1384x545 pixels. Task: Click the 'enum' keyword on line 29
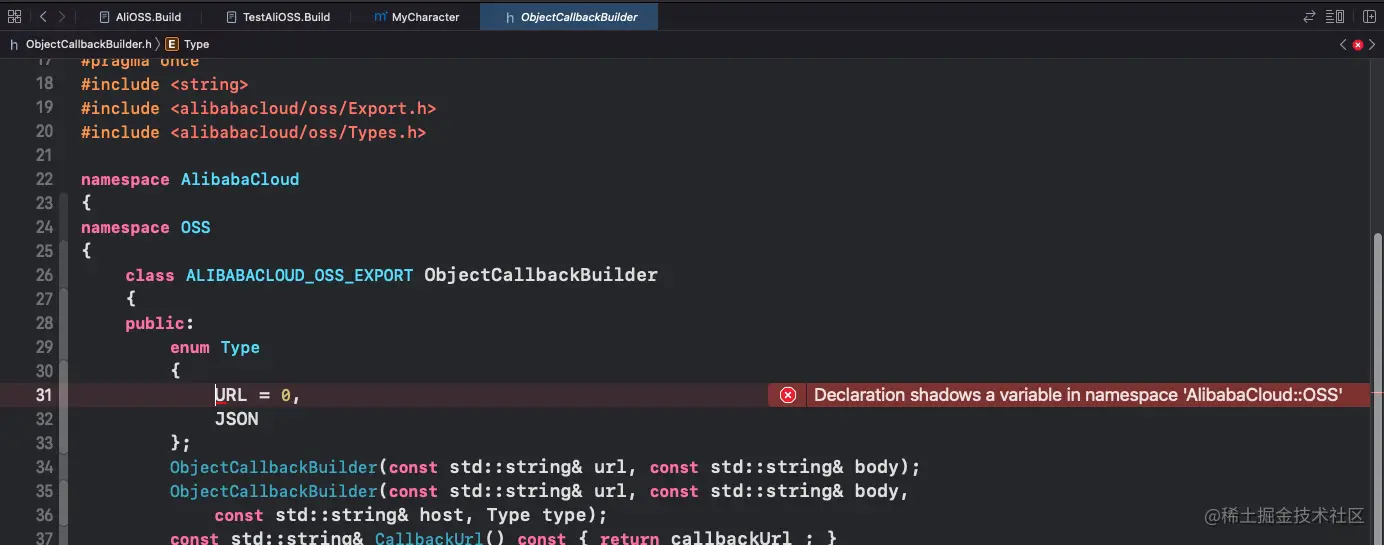190,347
